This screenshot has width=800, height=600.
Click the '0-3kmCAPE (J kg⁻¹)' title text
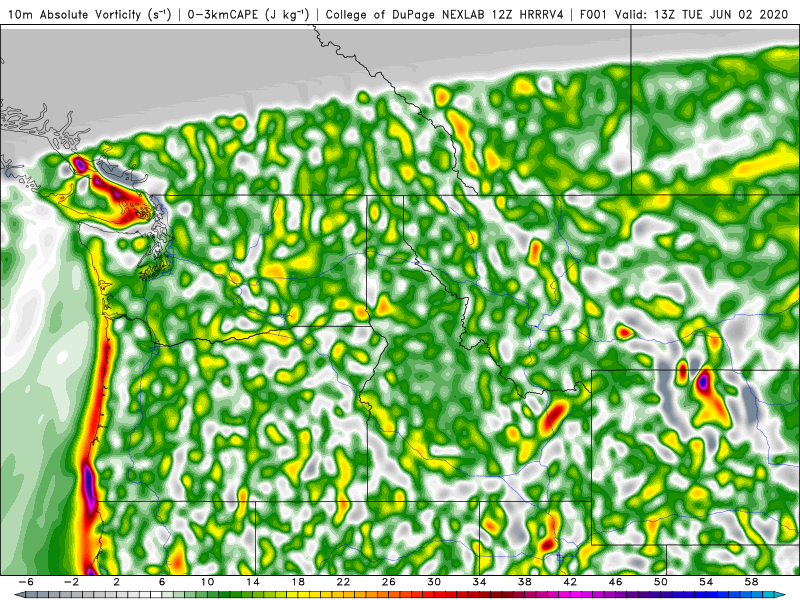248,14
